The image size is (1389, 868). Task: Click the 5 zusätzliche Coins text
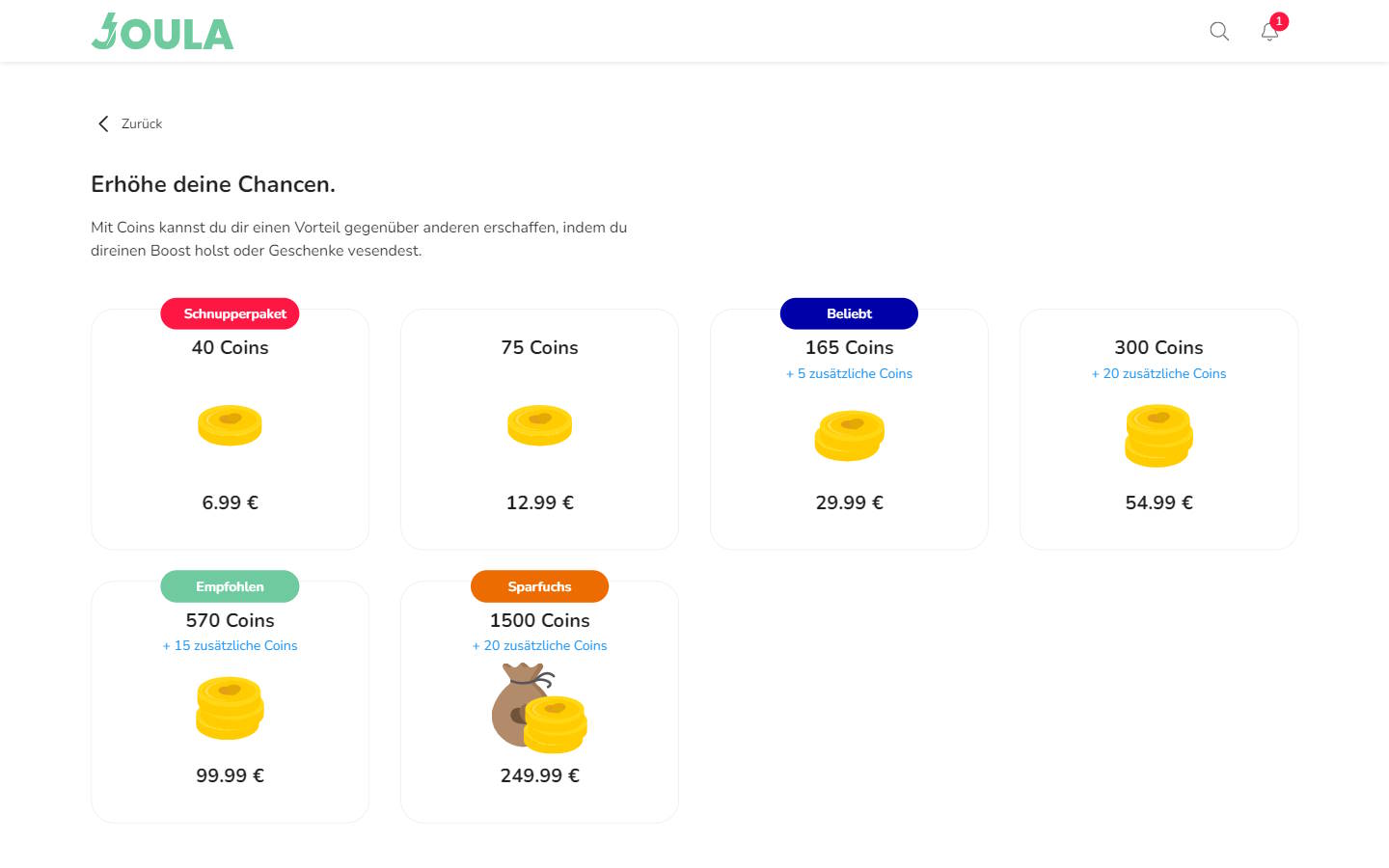pos(849,373)
